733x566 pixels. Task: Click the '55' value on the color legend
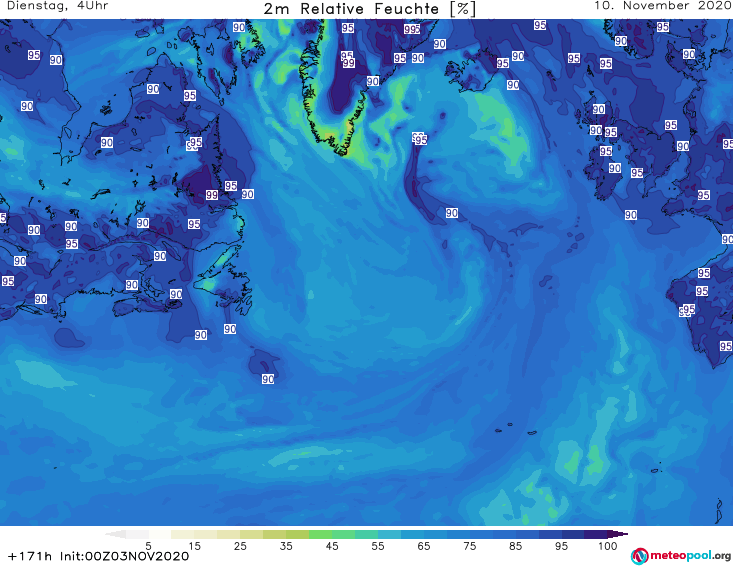click(x=377, y=546)
